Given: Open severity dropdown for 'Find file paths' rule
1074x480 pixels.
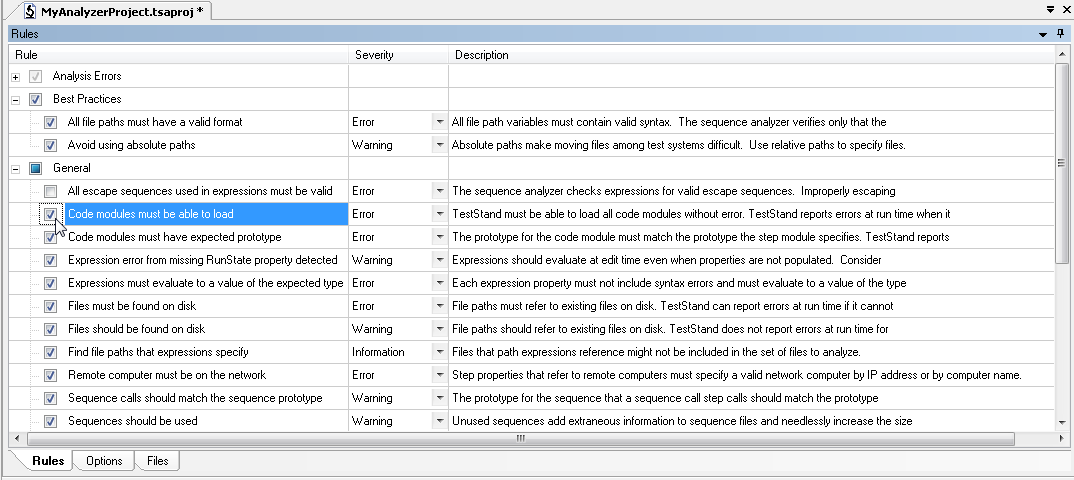Looking at the screenshot, I should 438,352.
